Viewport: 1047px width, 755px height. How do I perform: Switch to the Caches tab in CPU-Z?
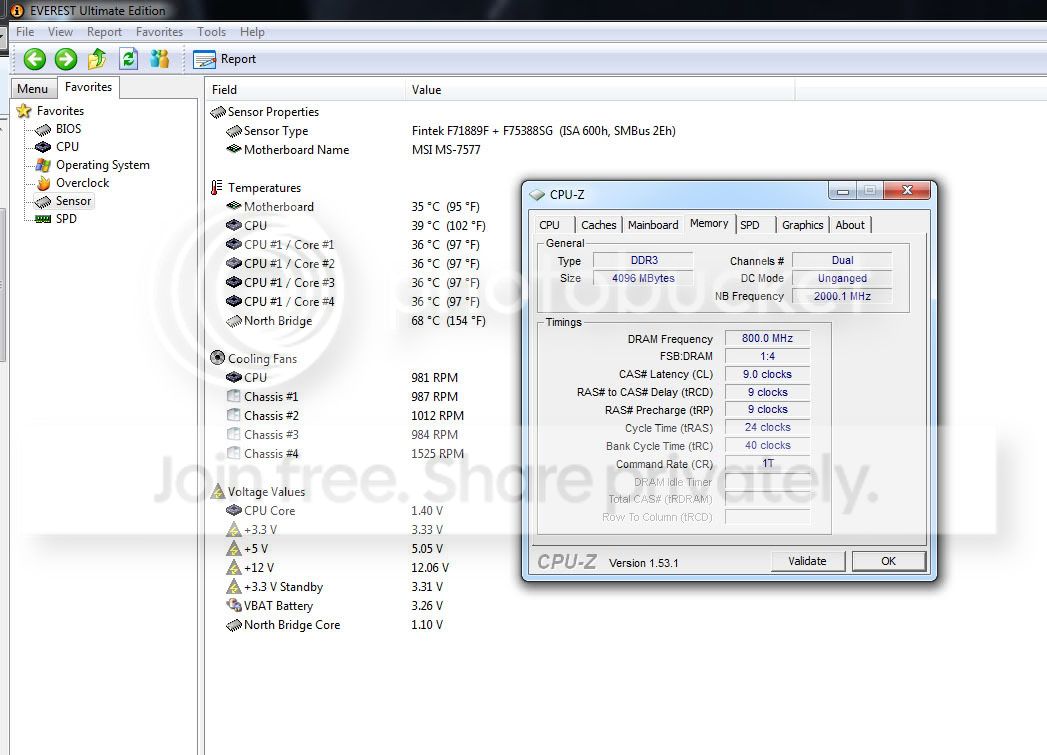pyautogui.click(x=598, y=225)
